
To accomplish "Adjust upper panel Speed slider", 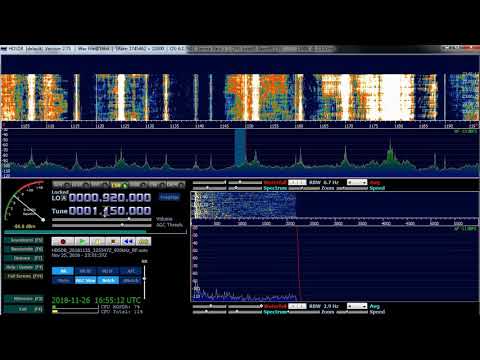I will tap(352, 188).
